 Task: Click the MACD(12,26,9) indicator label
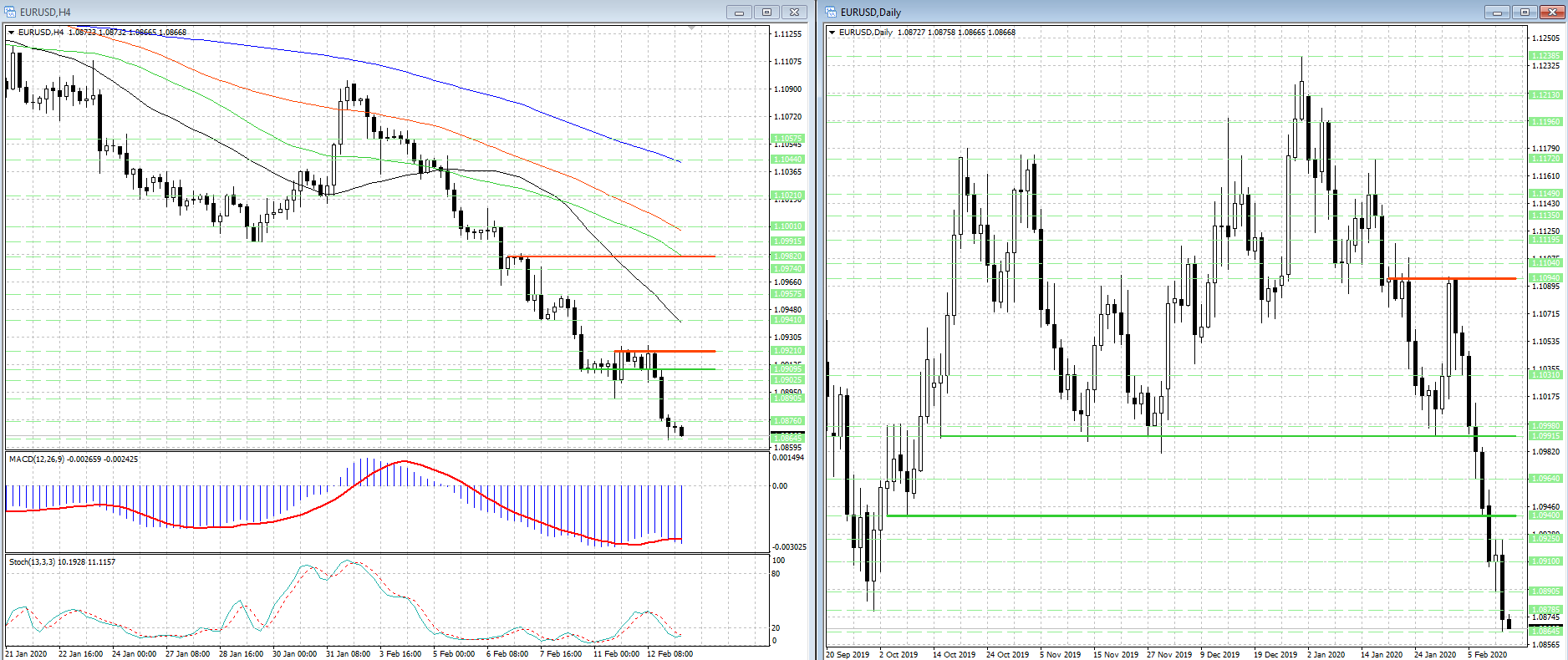point(36,459)
